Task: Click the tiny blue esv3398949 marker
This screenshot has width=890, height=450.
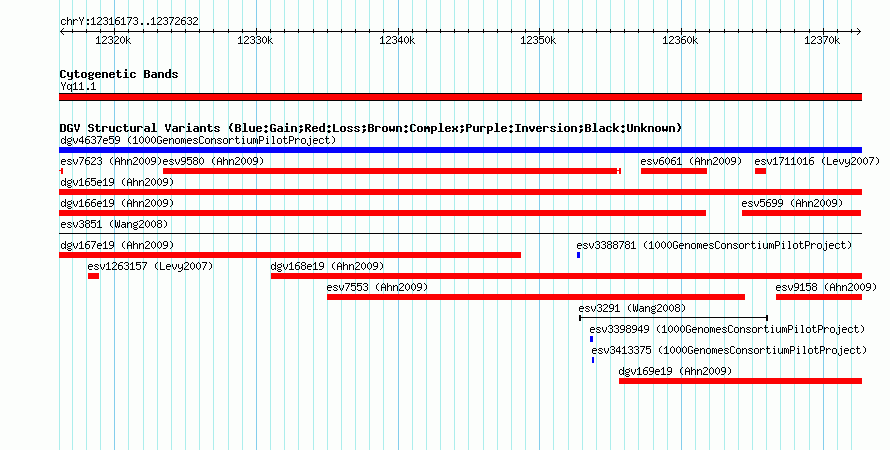Action: click(x=591, y=339)
